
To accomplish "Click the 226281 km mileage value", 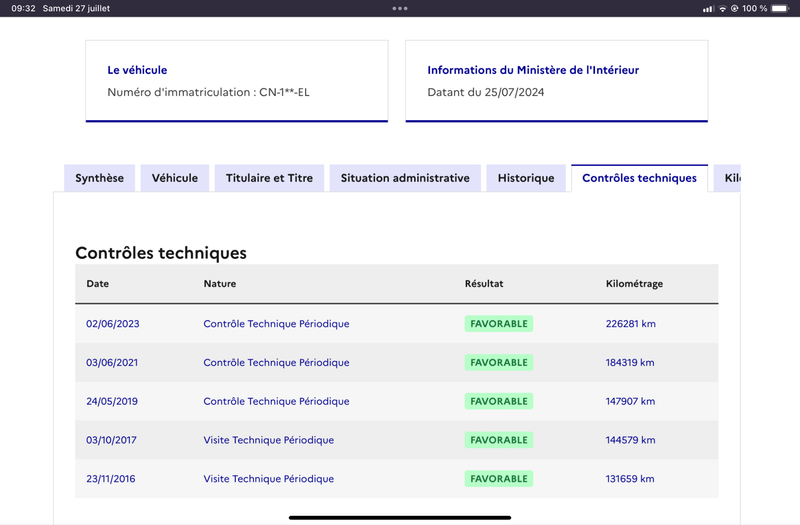I will point(631,324).
